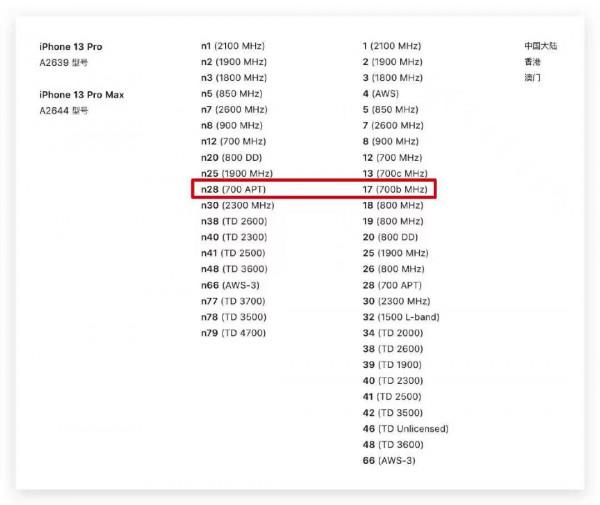The image size is (600, 505).
Task: Click LTE band 5 (850 MHz)
Action: pos(390,109)
